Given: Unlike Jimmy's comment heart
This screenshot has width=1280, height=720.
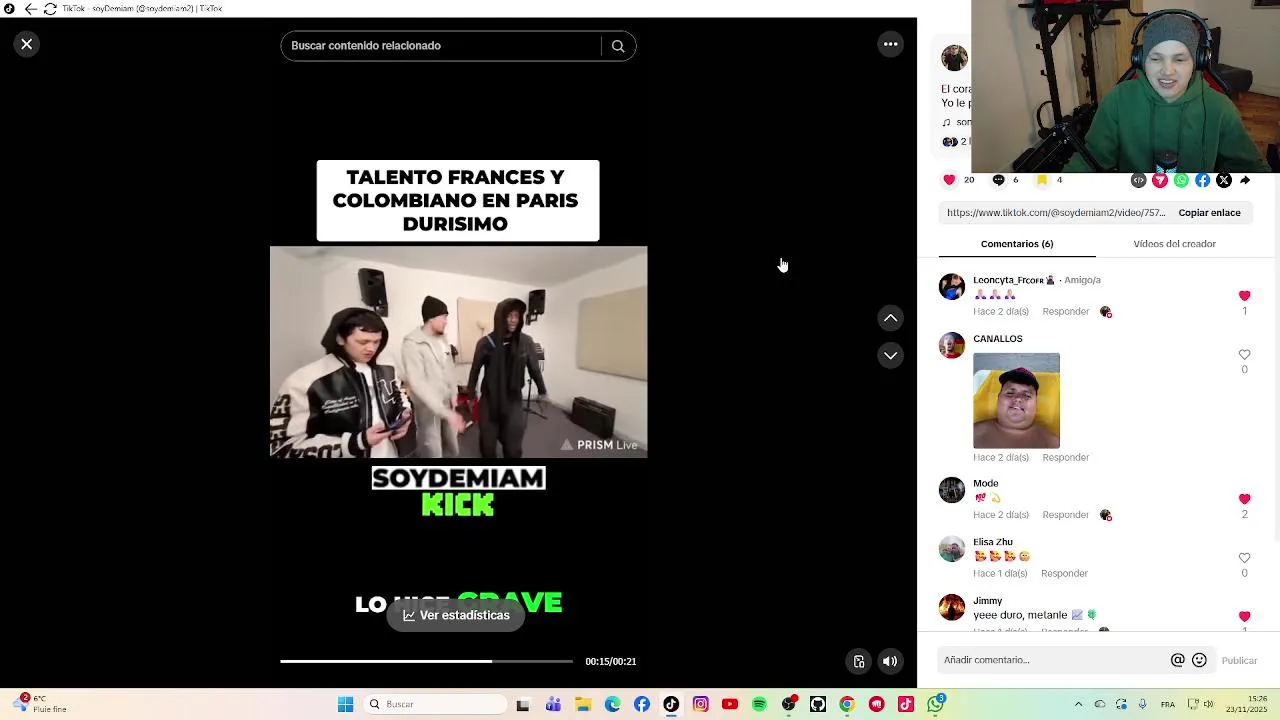Looking at the screenshot, I should (1244, 617).
